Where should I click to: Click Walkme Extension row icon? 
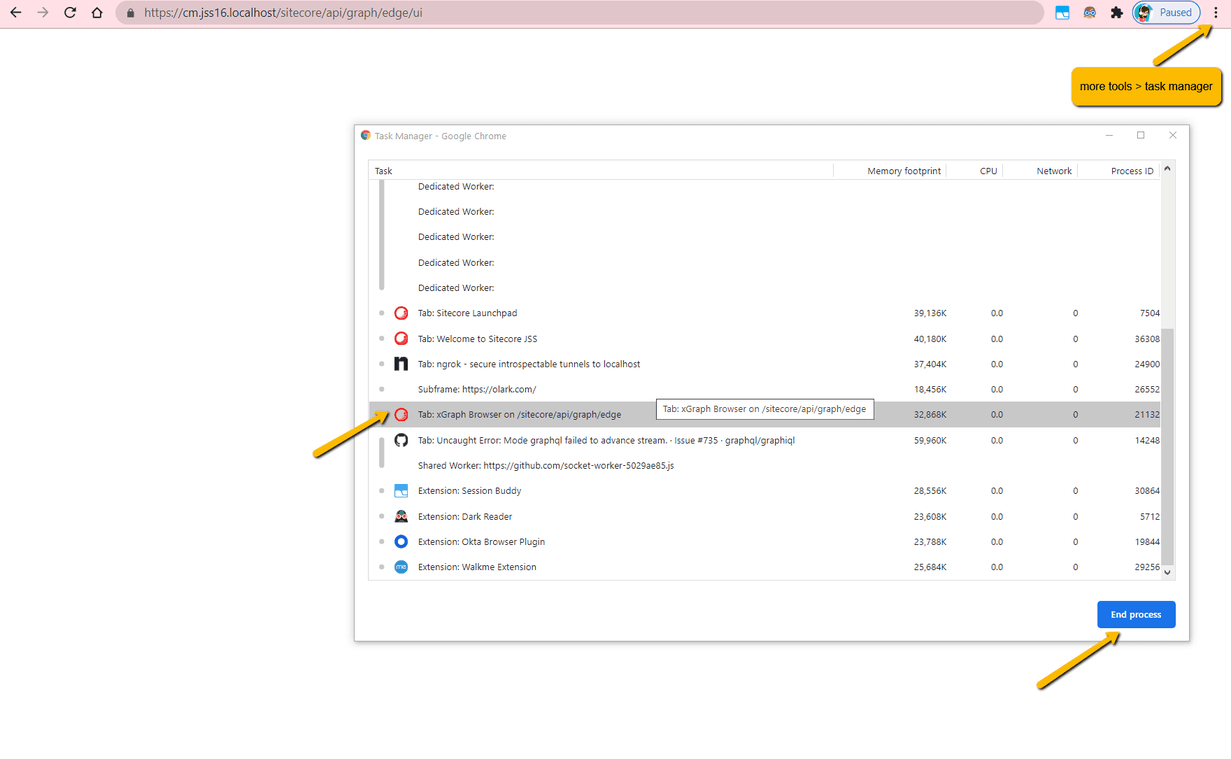click(401, 567)
